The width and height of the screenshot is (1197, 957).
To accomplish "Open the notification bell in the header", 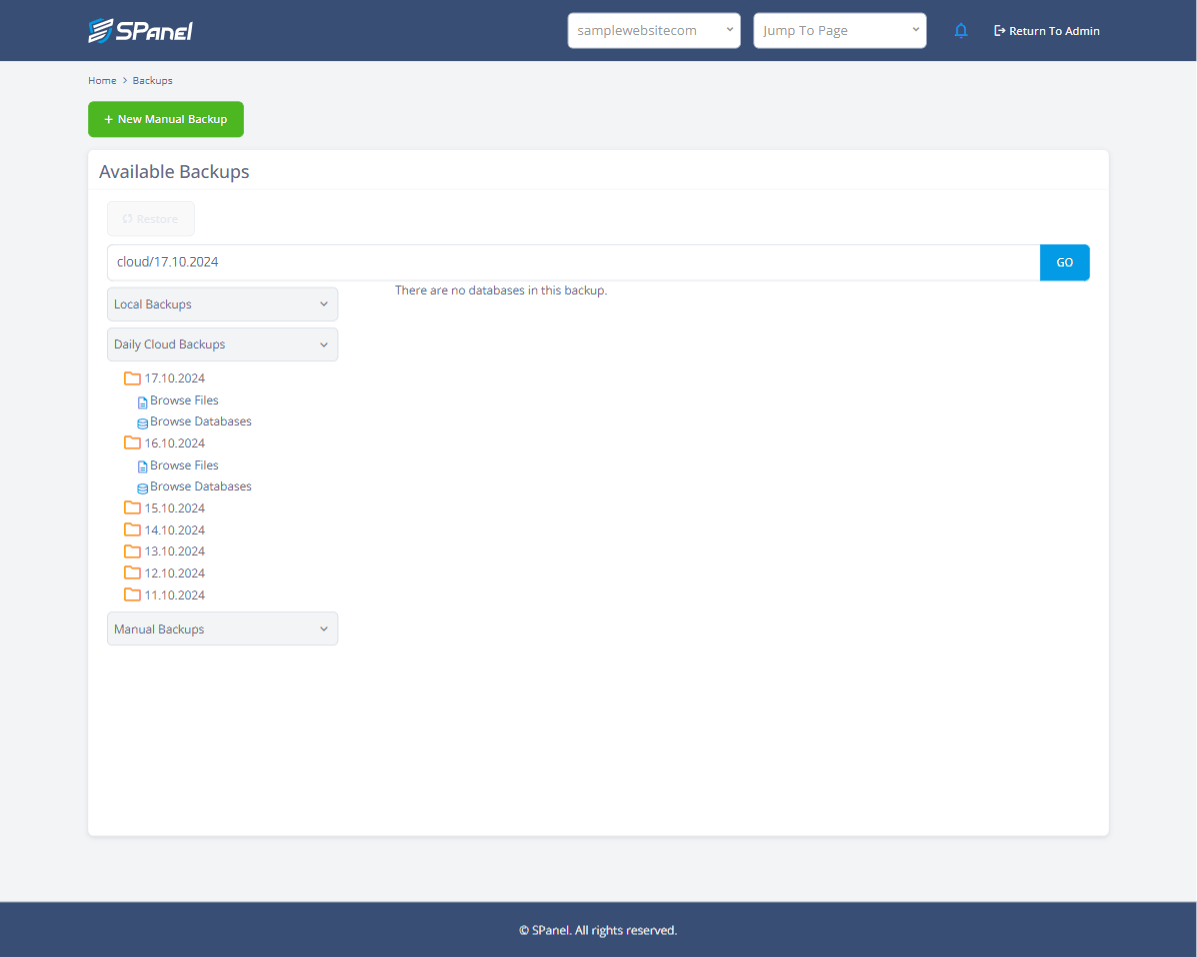I will click(961, 30).
